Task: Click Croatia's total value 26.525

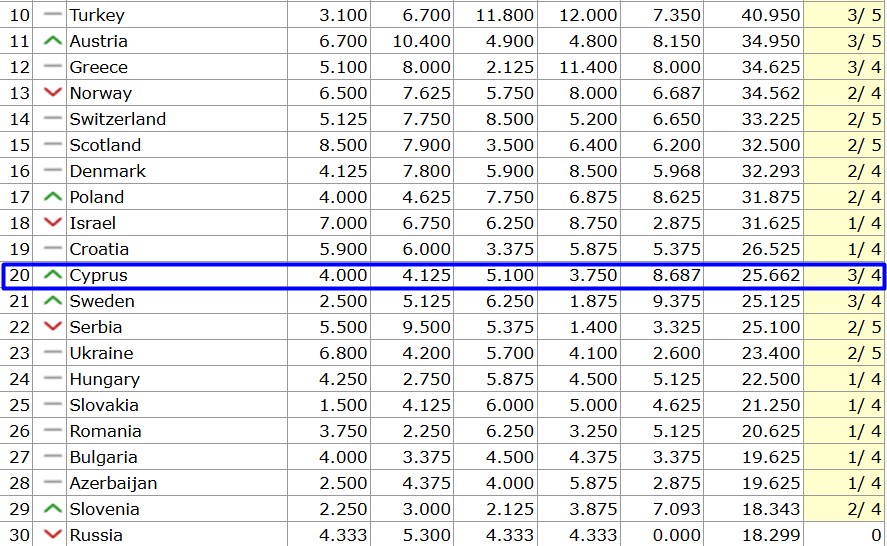Action: (x=771, y=250)
